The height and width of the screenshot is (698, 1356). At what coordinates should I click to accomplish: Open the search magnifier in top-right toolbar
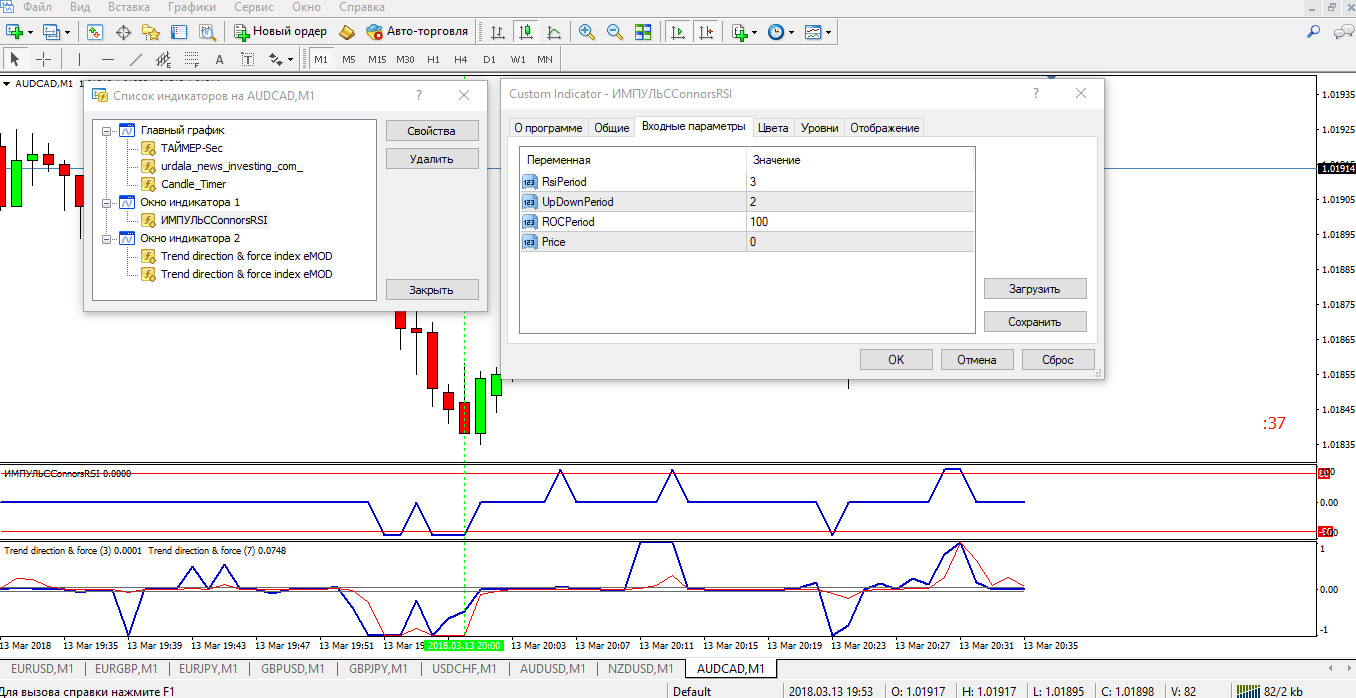pos(1314,32)
